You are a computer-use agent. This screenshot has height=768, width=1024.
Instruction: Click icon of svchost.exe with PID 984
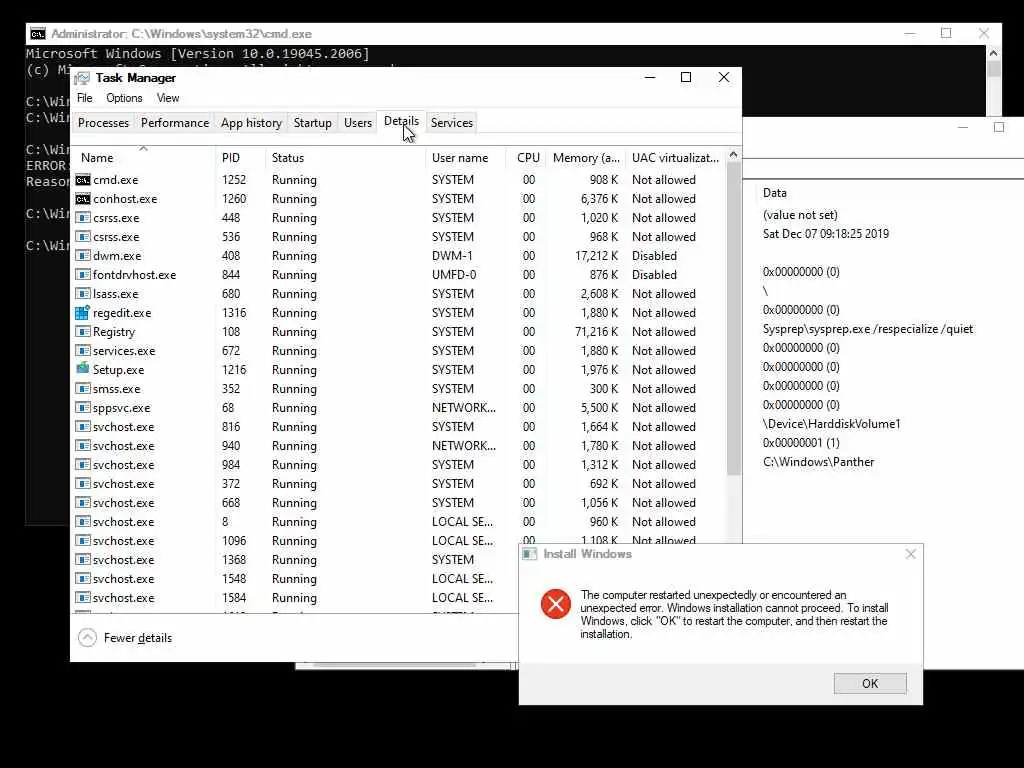pos(83,464)
